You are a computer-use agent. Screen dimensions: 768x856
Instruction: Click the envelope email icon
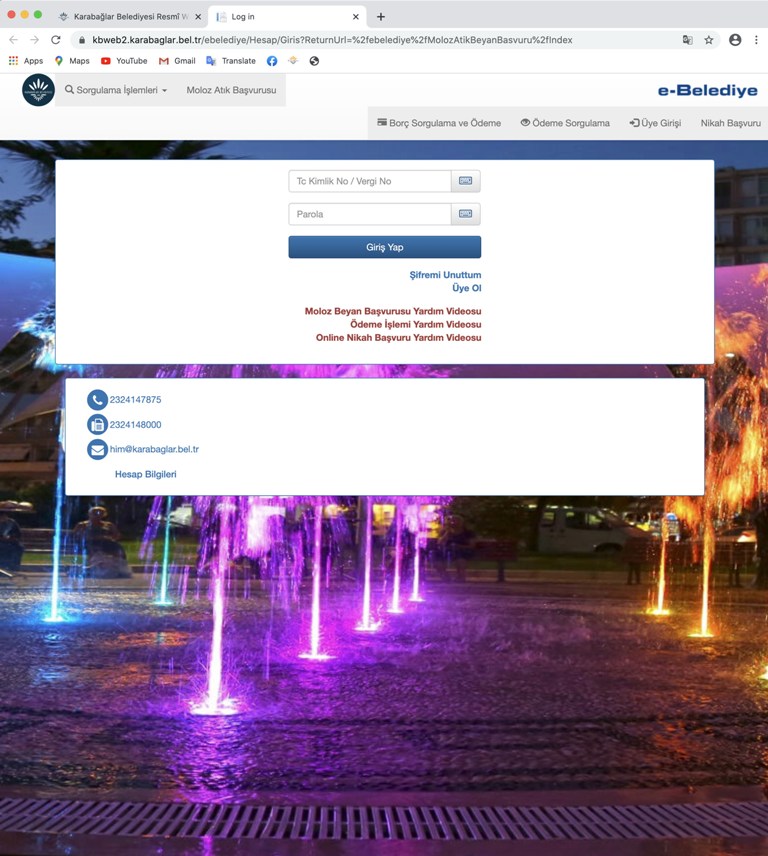(x=97, y=450)
